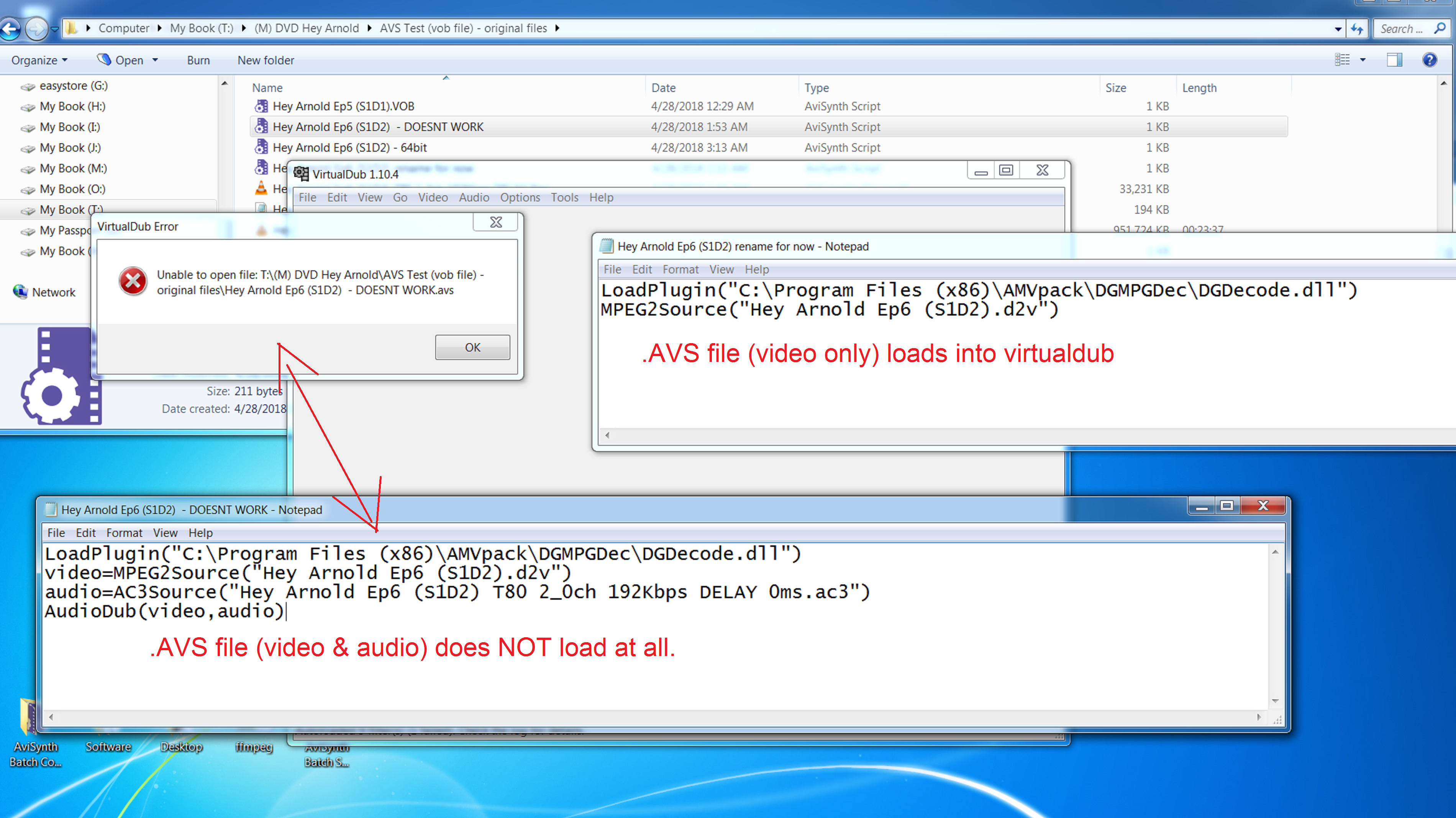1456x818 pixels.
Task: Open the recent locations dropdown beside Forward
Action: (55, 29)
